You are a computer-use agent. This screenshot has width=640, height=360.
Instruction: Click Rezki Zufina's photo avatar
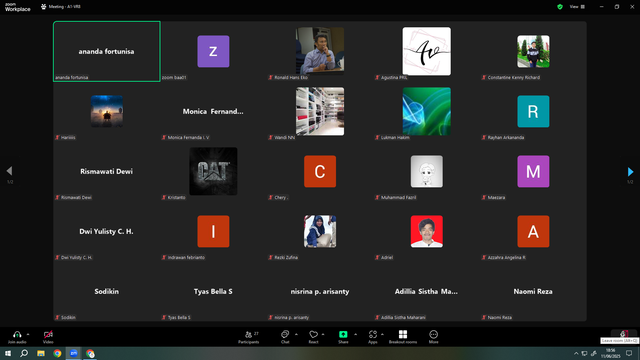click(x=320, y=231)
